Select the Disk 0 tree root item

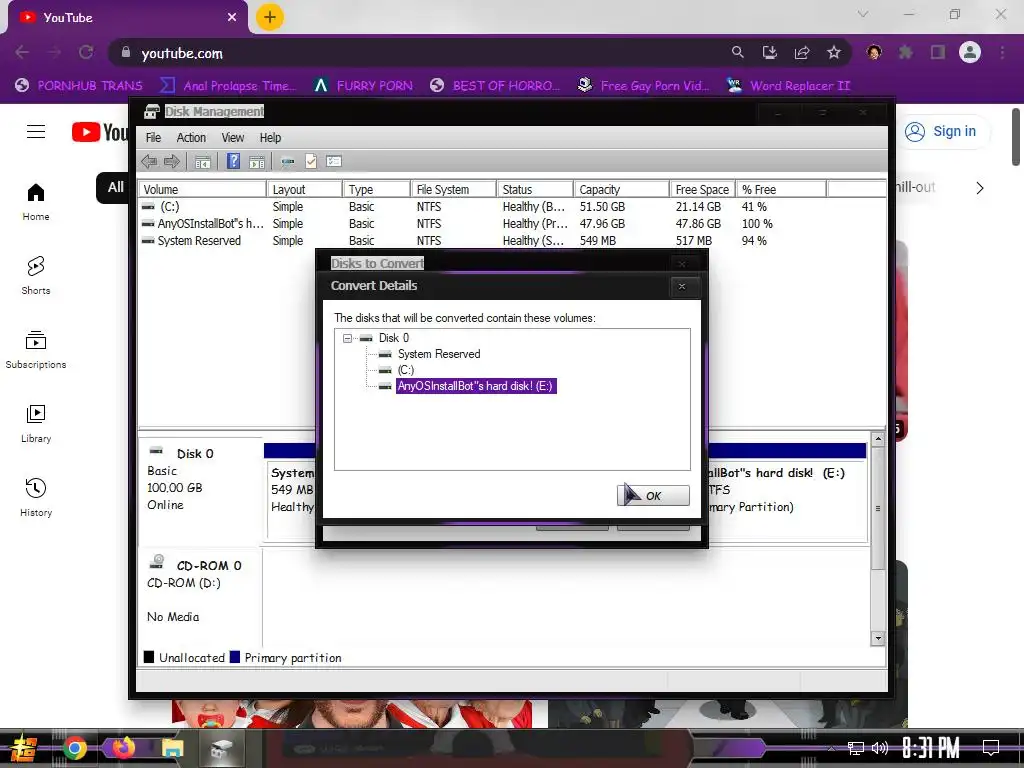(x=394, y=338)
